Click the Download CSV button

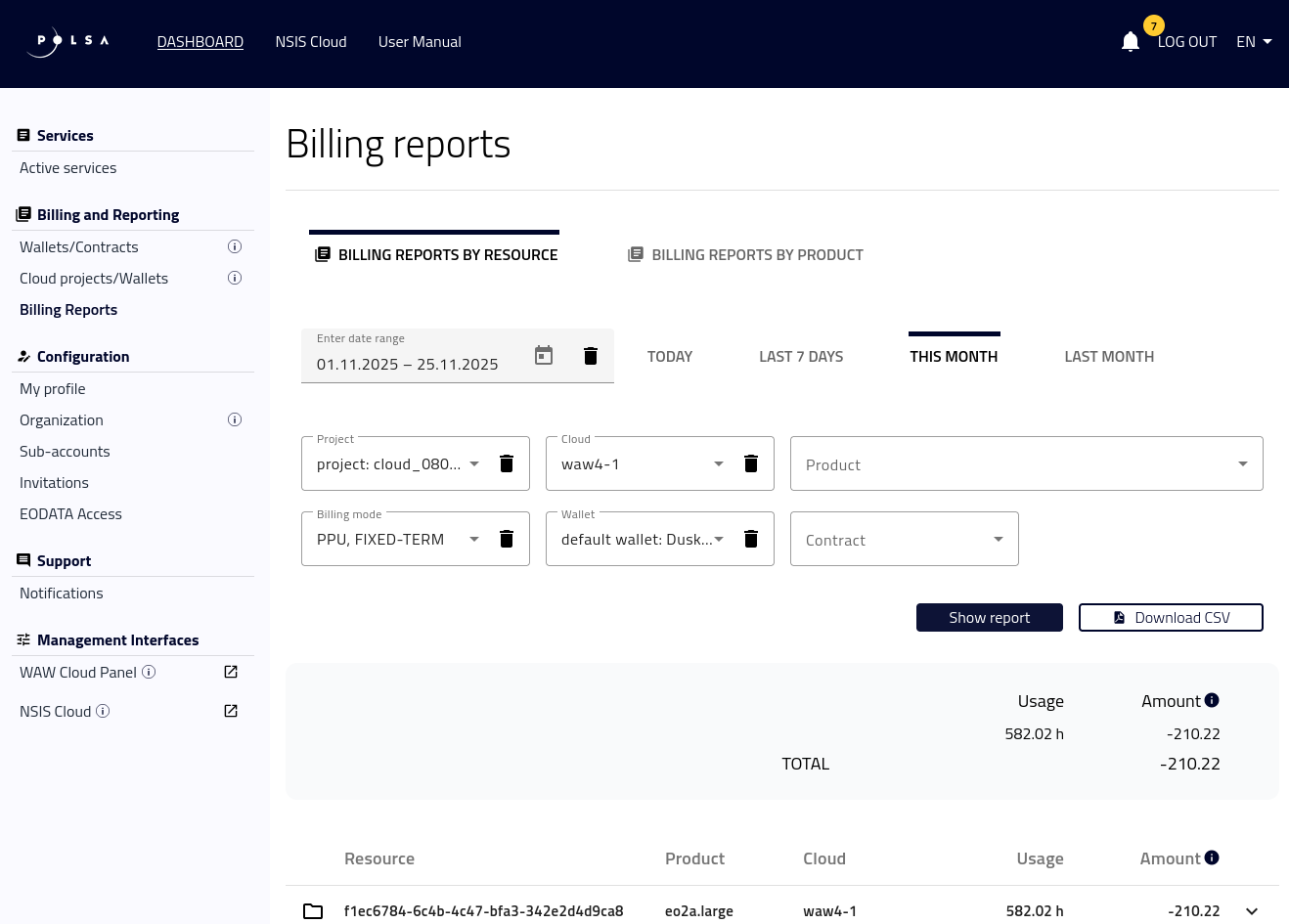click(x=1171, y=617)
